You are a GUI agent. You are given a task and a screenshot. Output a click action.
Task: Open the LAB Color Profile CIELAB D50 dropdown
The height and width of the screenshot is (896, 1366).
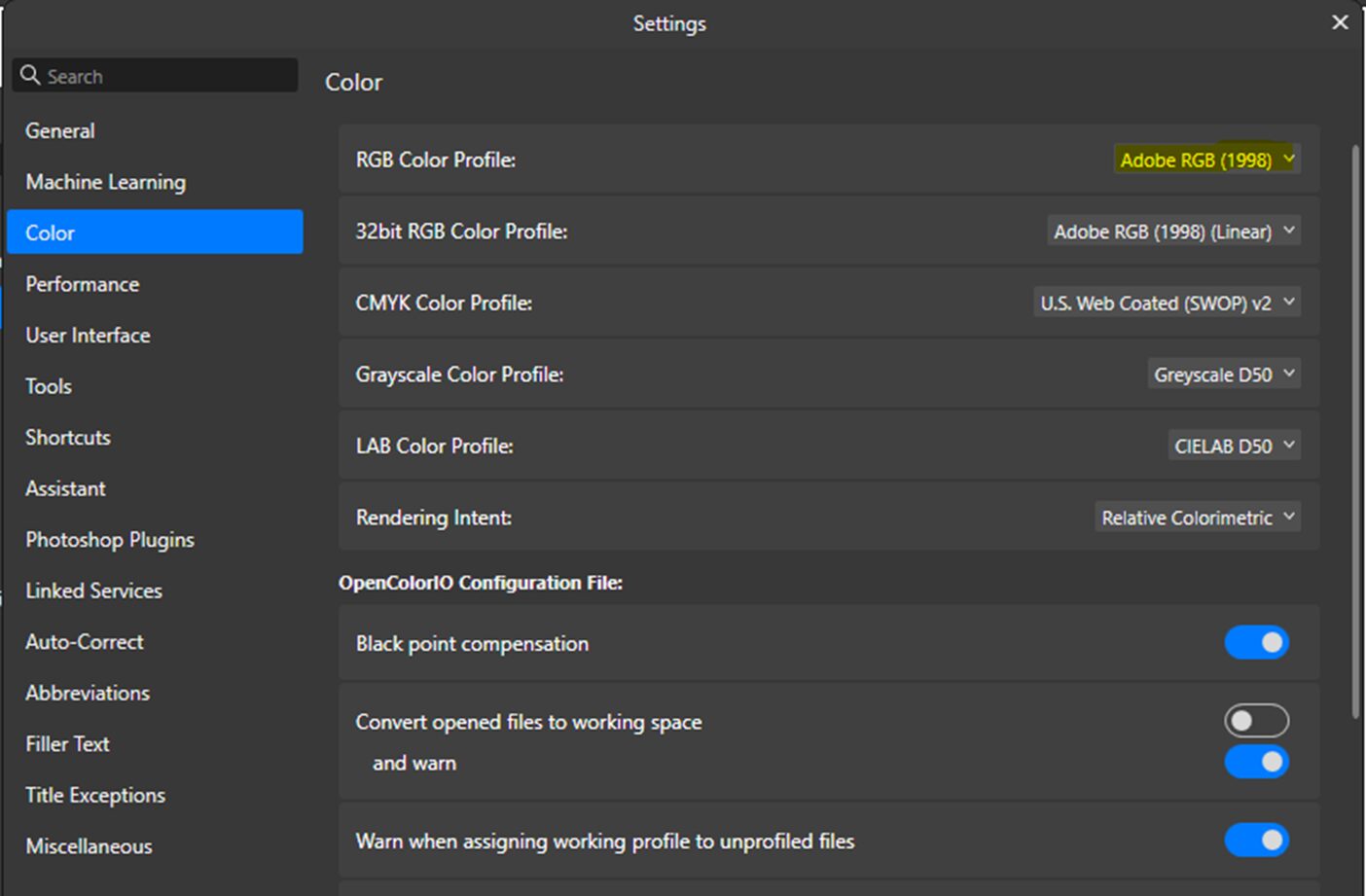coord(1234,446)
